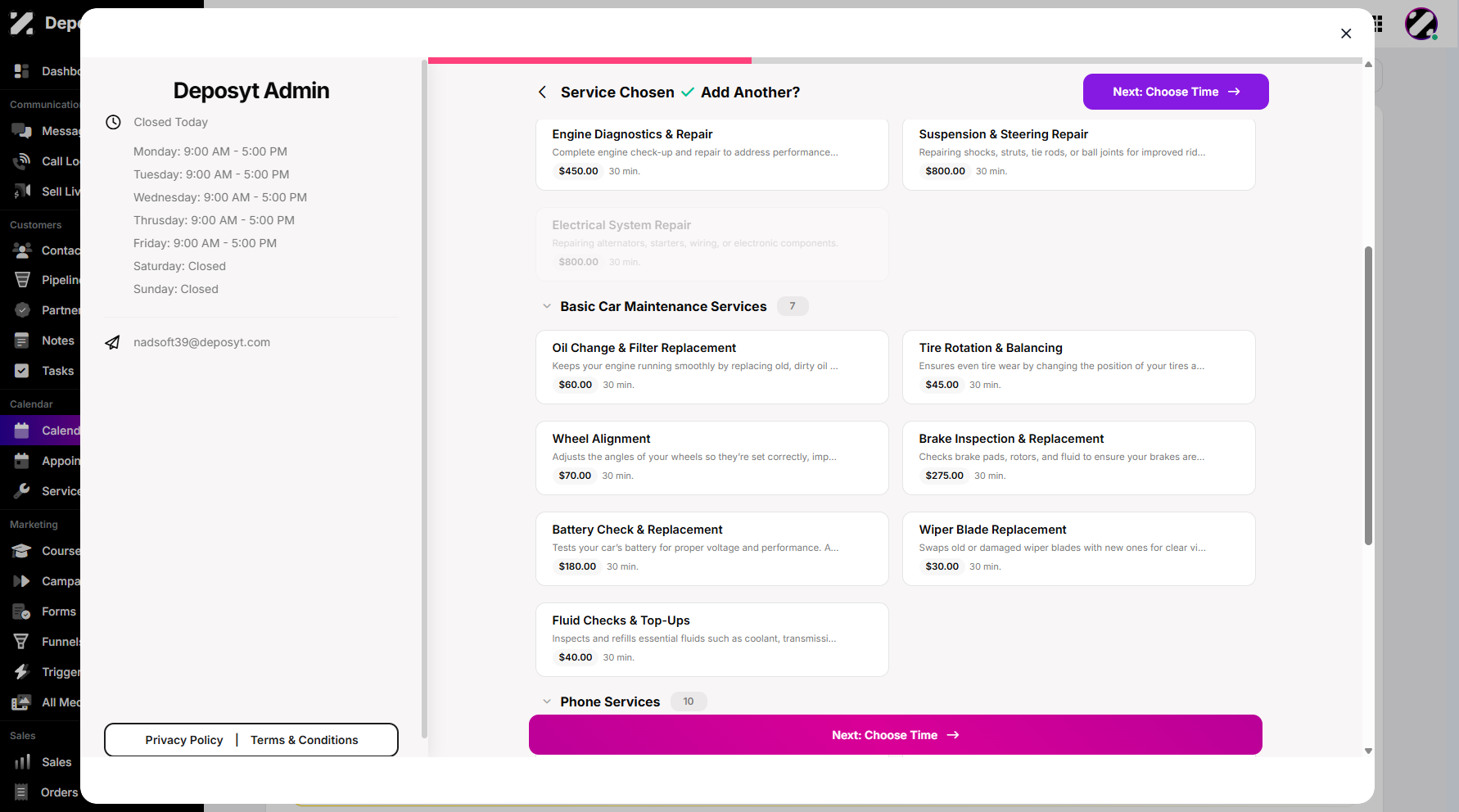Open Orders menu item in sidebar
This screenshot has width=1459, height=812.
[40, 792]
